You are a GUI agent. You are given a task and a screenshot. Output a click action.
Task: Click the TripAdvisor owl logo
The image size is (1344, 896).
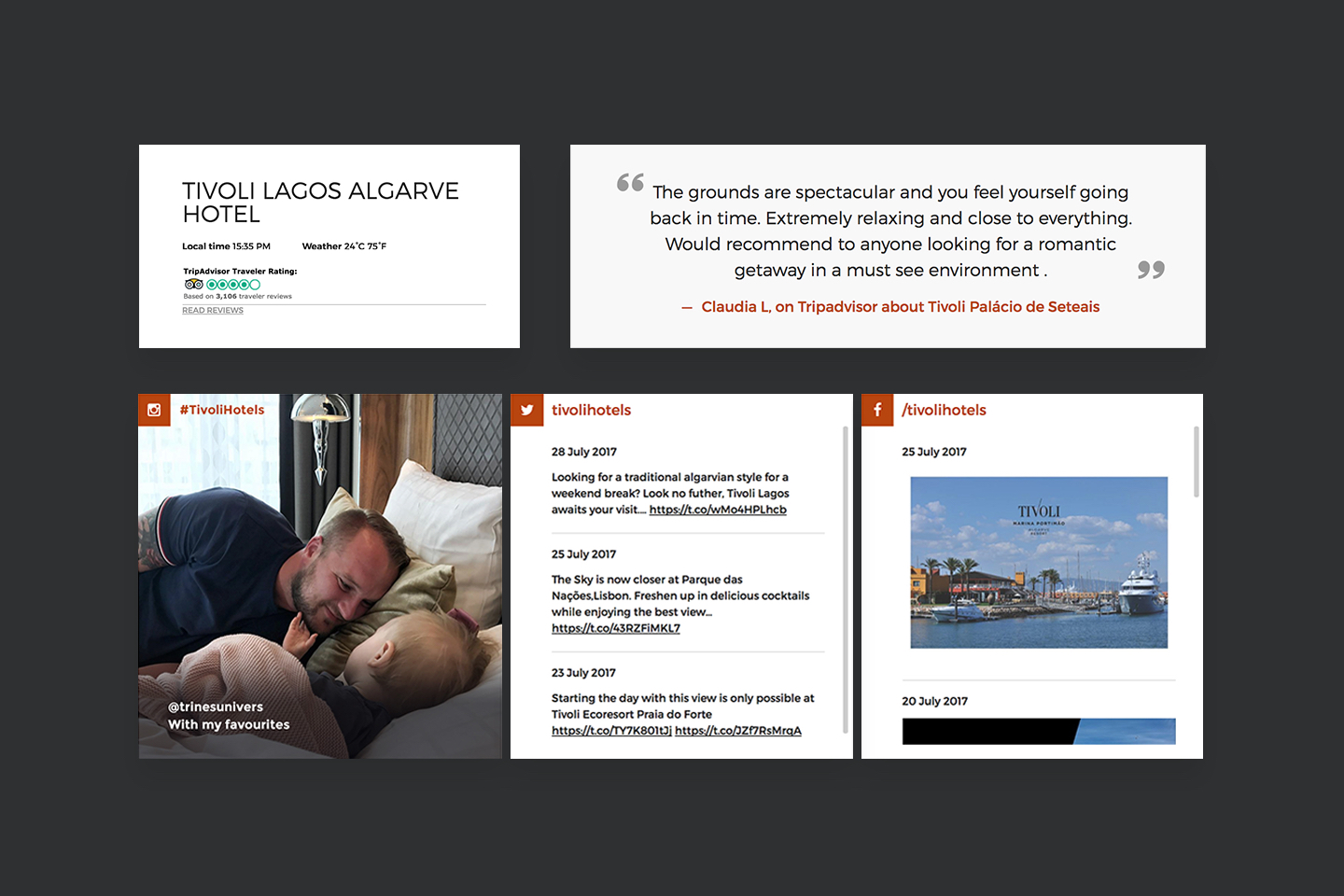193,284
